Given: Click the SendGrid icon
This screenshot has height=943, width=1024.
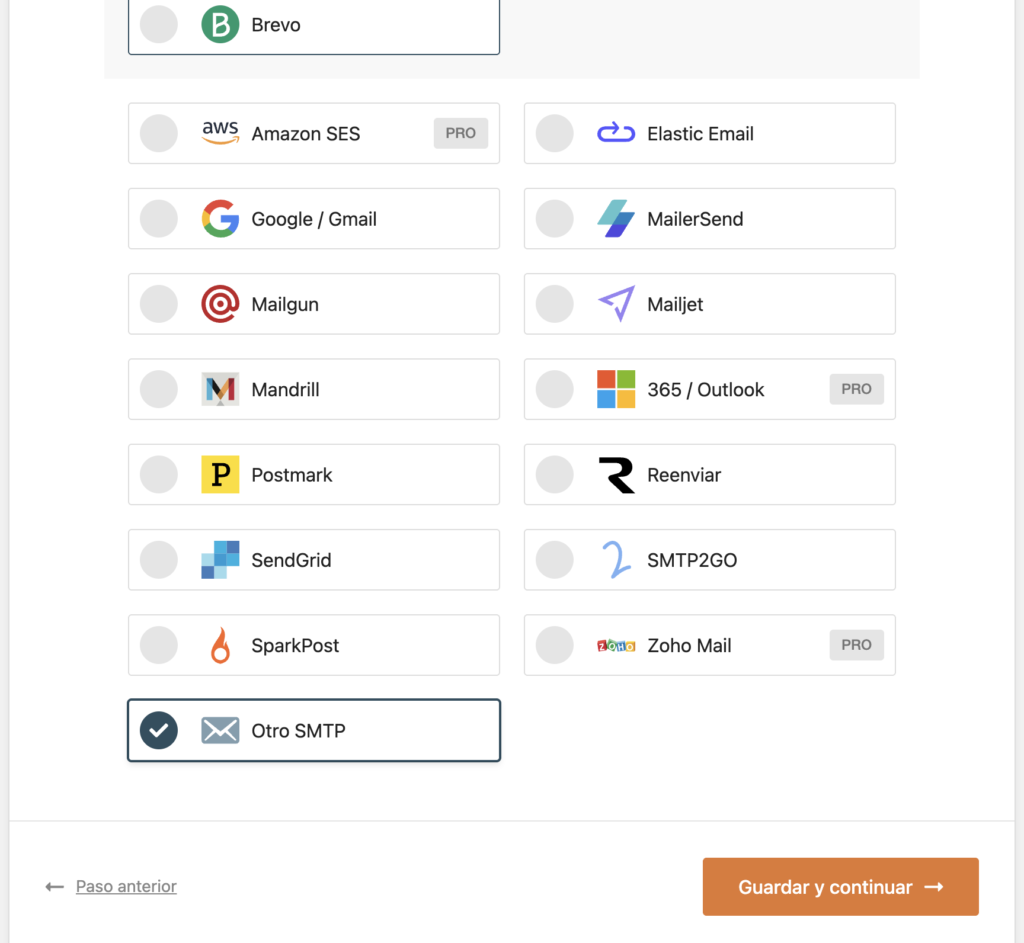Looking at the screenshot, I should 220,560.
